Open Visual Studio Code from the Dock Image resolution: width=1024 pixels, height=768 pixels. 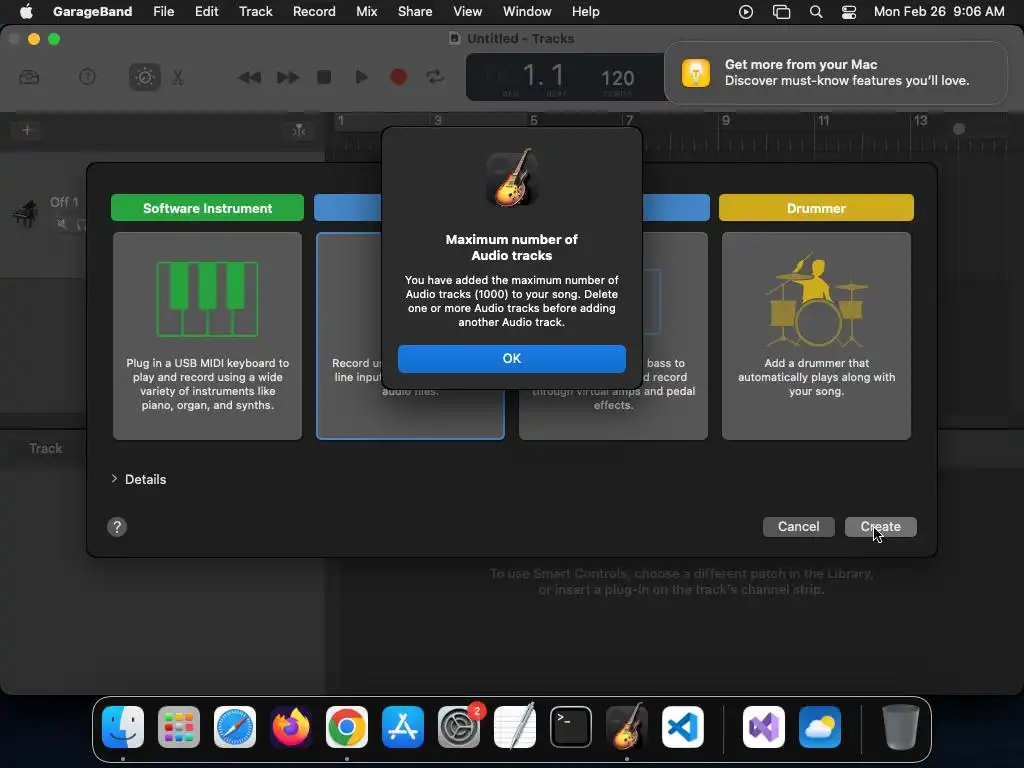point(682,727)
